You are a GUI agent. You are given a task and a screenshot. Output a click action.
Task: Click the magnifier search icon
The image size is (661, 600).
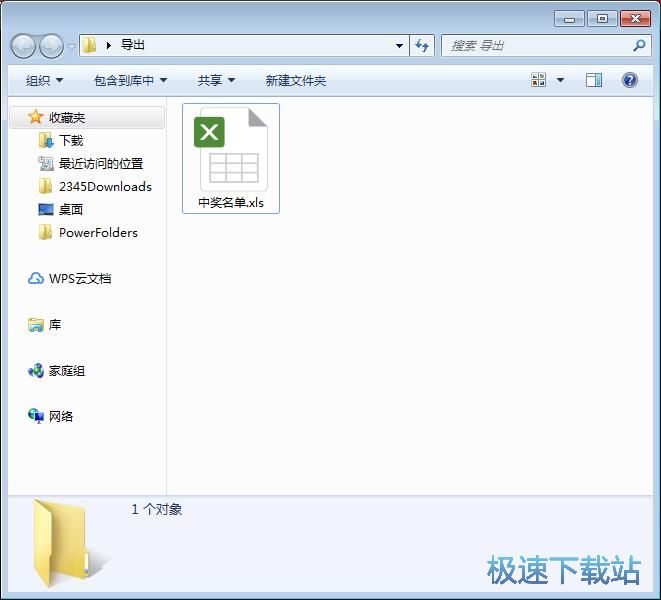click(640, 45)
